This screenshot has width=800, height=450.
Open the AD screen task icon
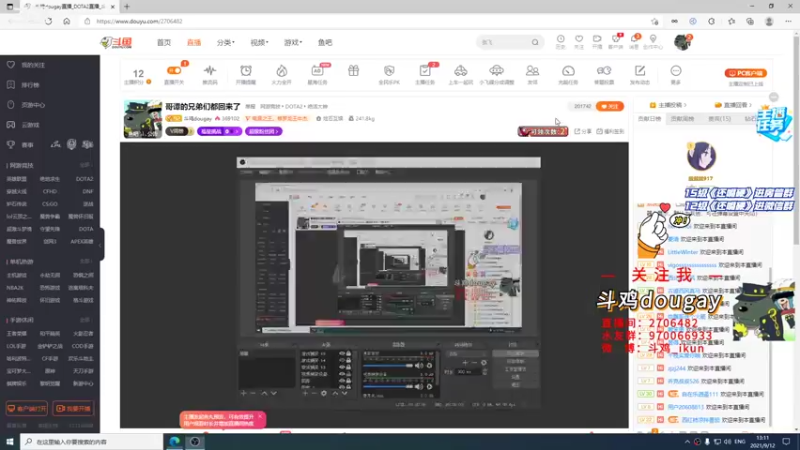pyautogui.click(x=317, y=74)
